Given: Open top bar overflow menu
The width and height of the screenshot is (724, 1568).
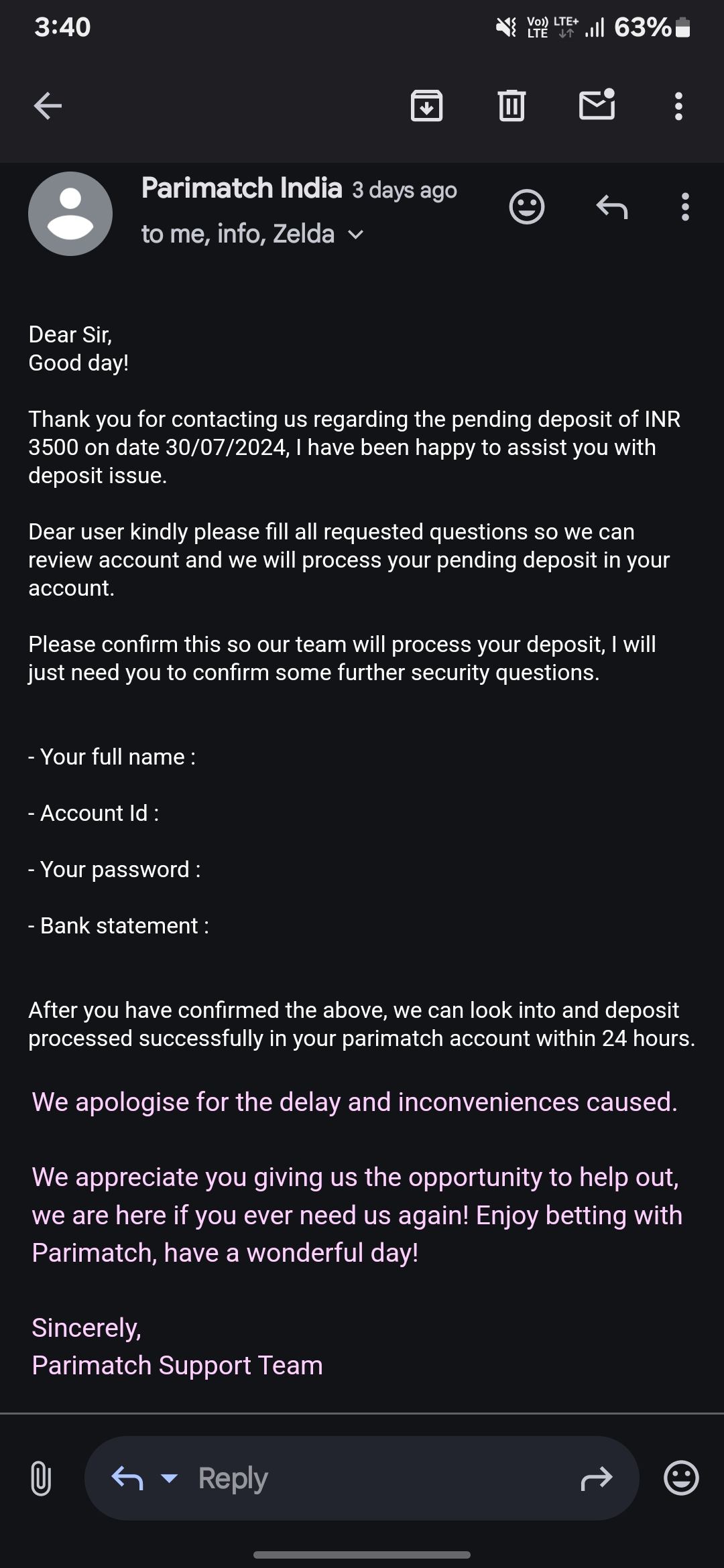Looking at the screenshot, I should coord(678,107).
